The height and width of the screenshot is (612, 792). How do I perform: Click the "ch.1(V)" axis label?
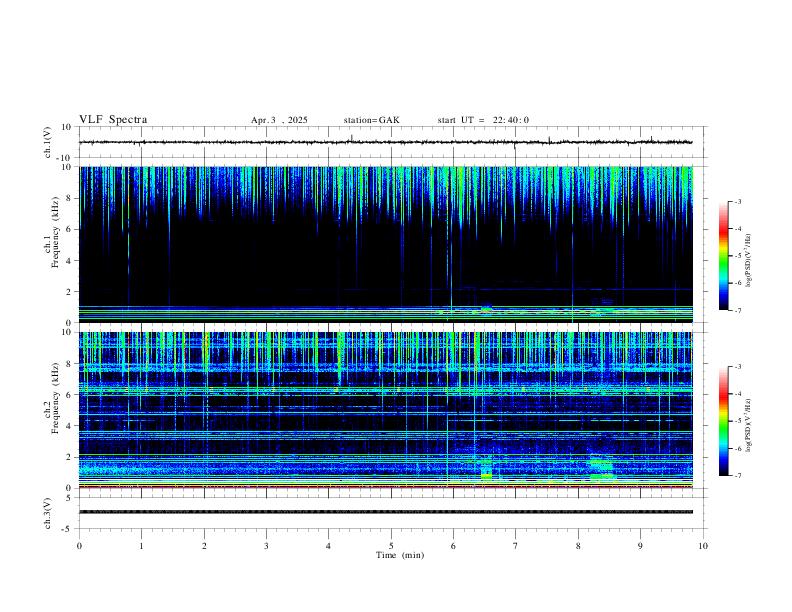coord(47,142)
